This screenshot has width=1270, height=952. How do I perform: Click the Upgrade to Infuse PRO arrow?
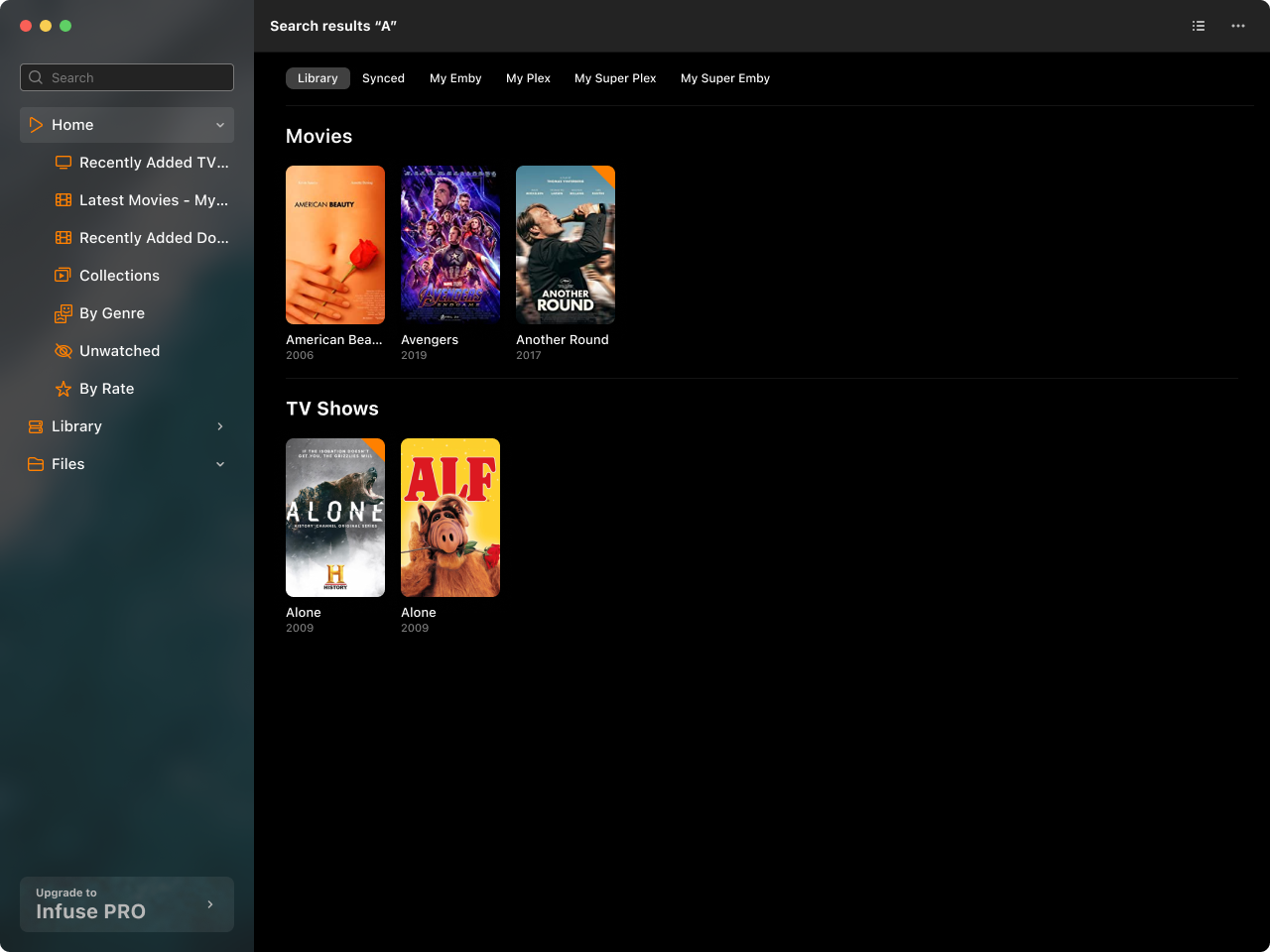click(210, 904)
